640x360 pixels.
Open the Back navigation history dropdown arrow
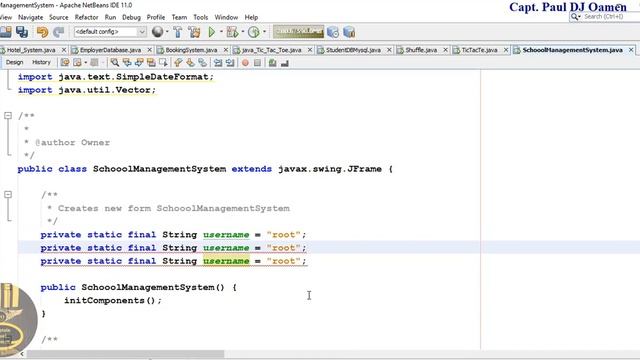point(86,62)
